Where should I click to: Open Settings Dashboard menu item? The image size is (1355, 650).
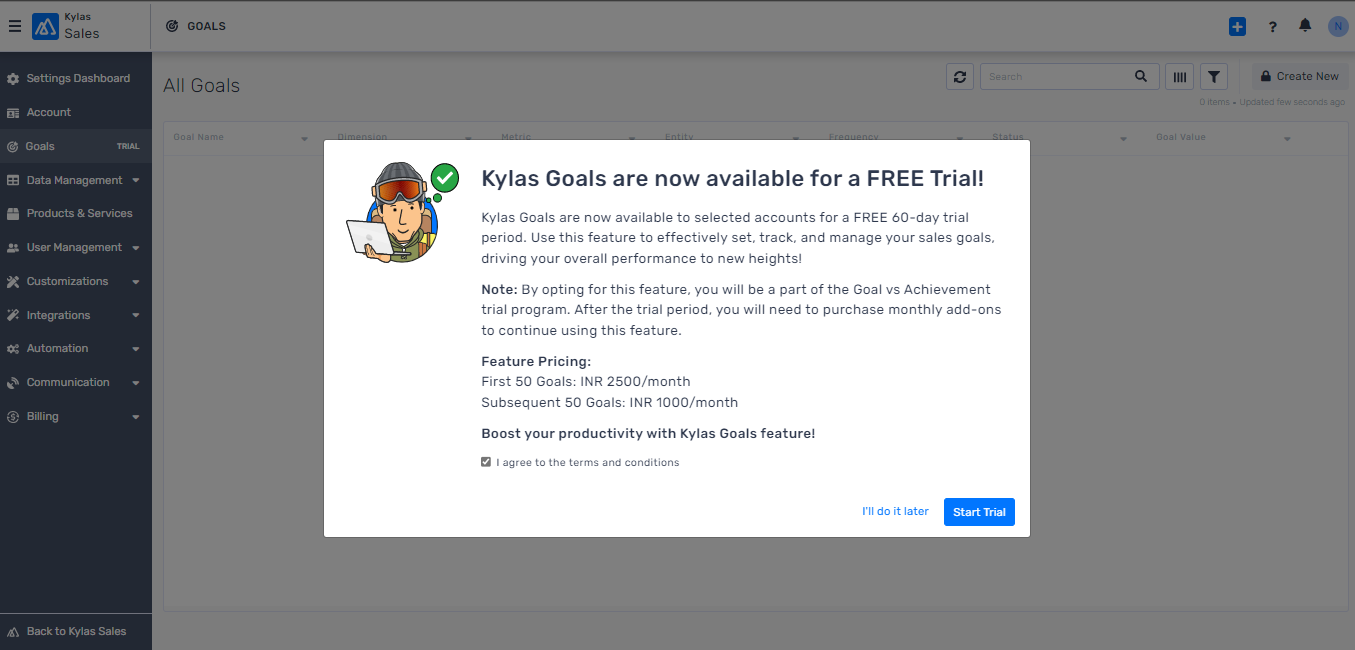[76, 78]
